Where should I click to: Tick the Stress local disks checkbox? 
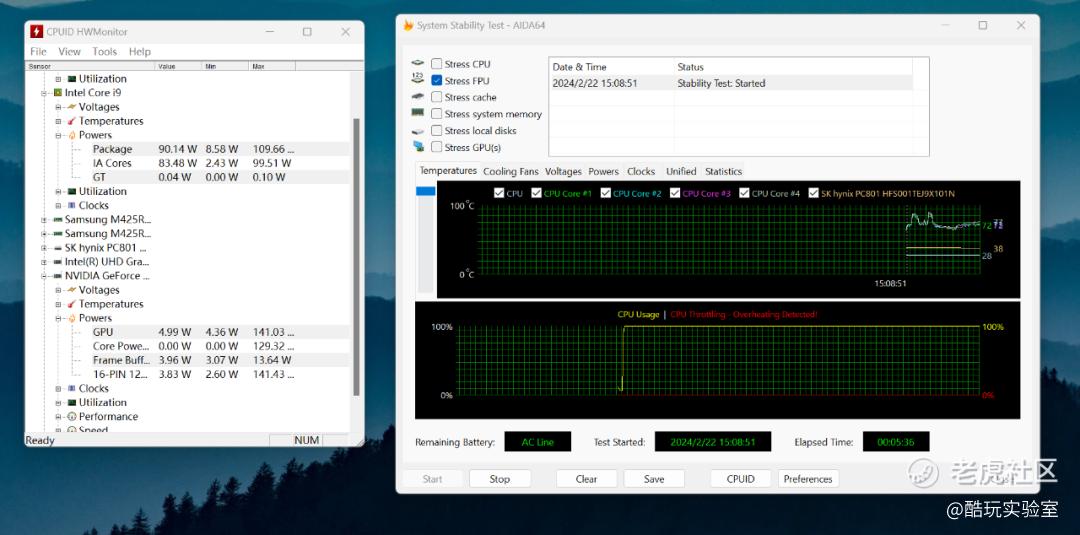(437, 130)
